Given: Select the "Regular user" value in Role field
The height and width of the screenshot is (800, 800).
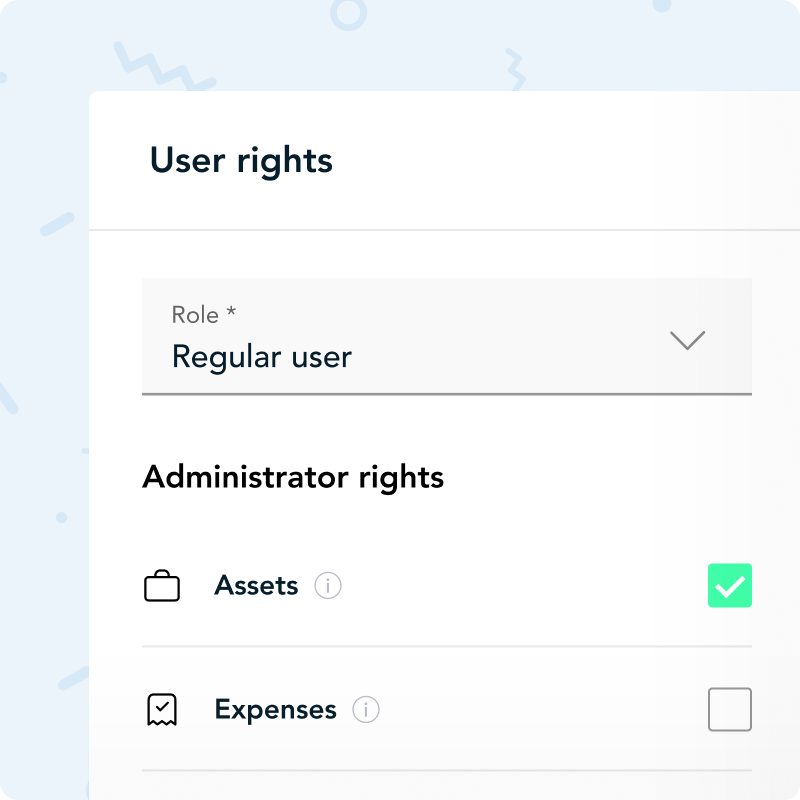Looking at the screenshot, I should click(262, 357).
